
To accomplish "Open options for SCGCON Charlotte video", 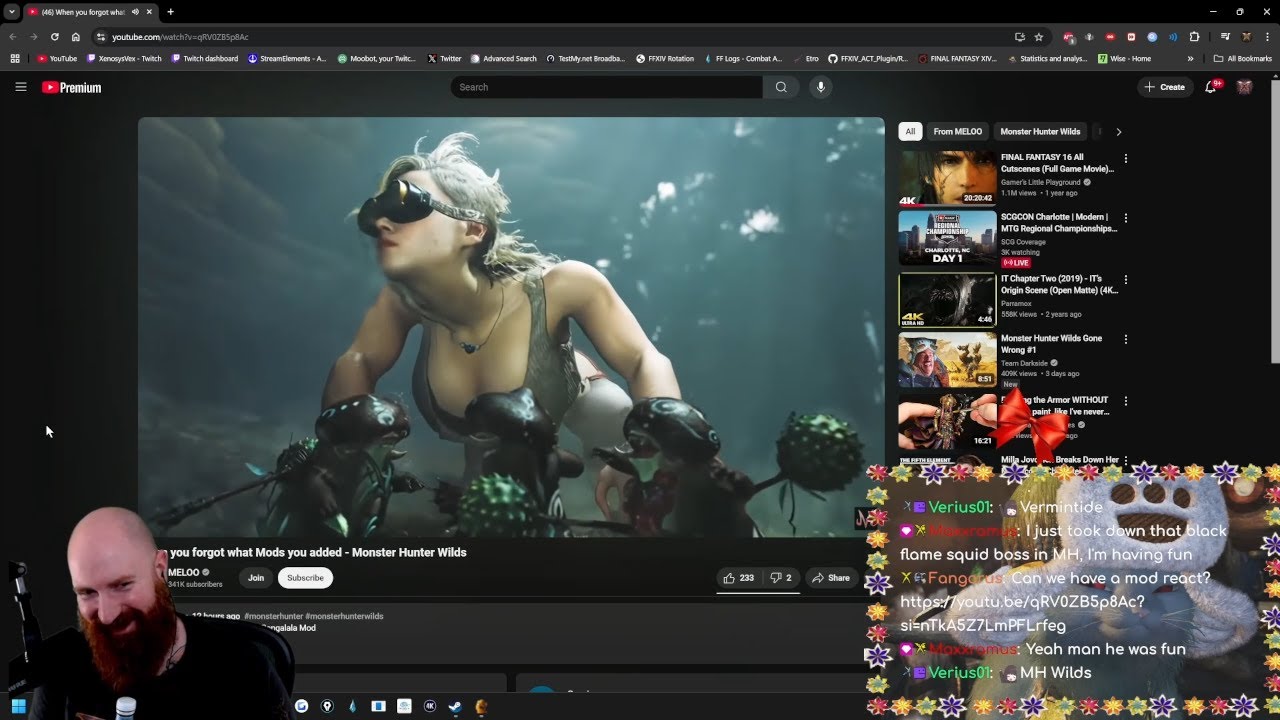I will pyautogui.click(x=1126, y=218).
